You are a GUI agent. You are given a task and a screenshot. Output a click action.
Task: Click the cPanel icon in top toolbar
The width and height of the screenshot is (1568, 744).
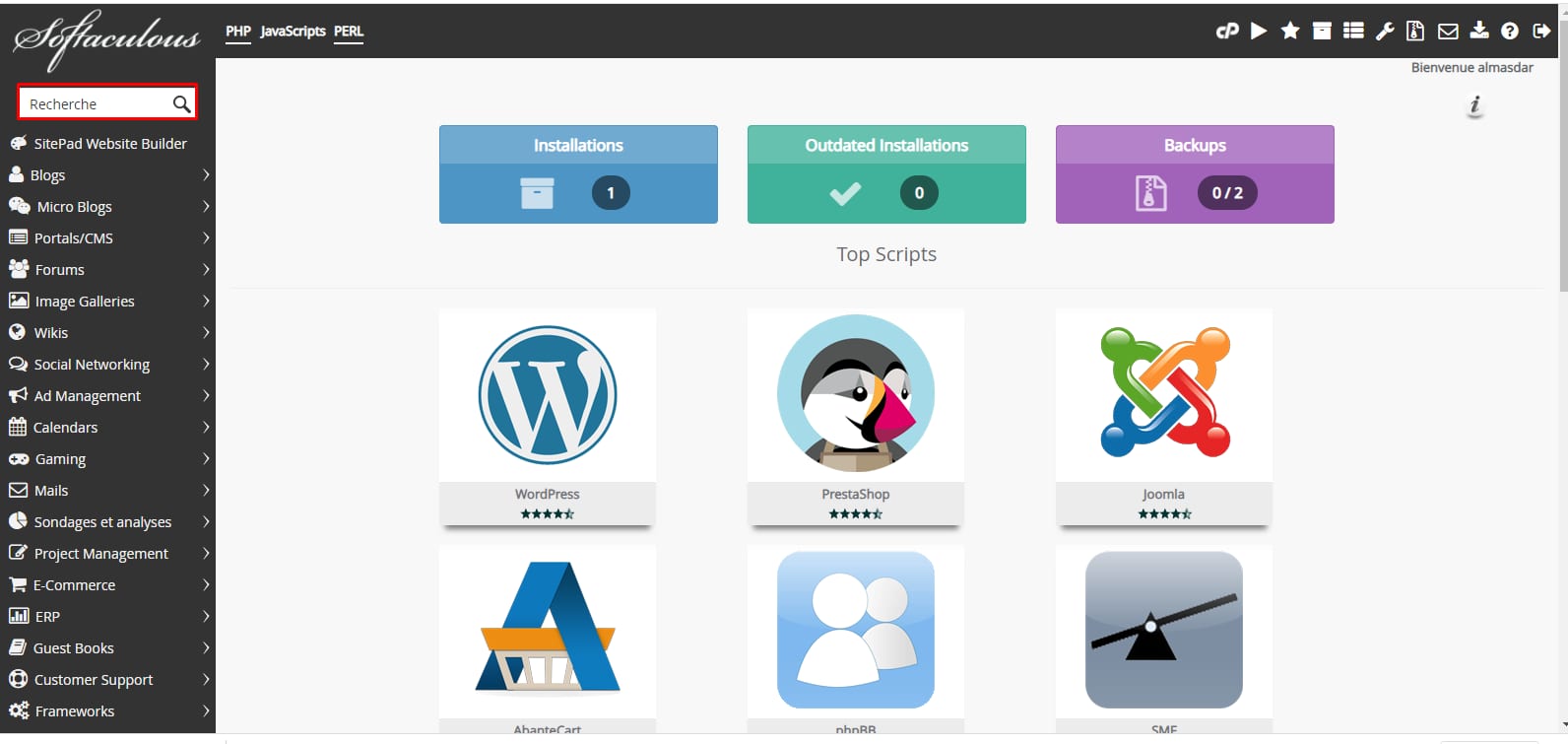(x=1227, y=32)
